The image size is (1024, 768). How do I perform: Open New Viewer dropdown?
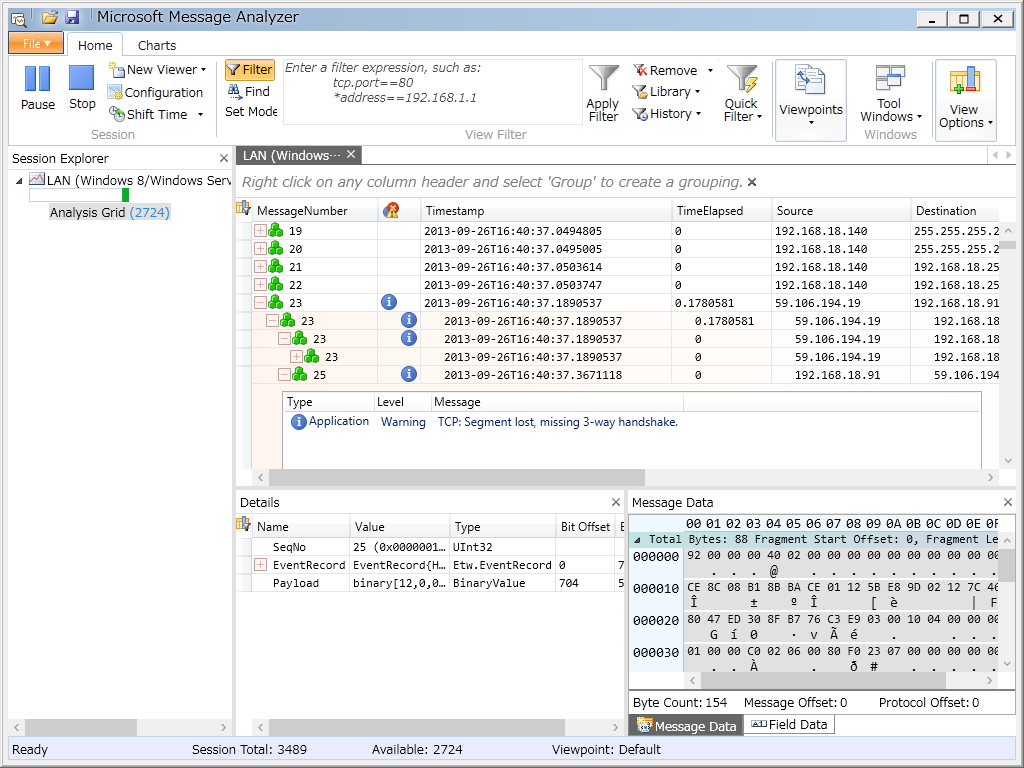click(157, 69)
